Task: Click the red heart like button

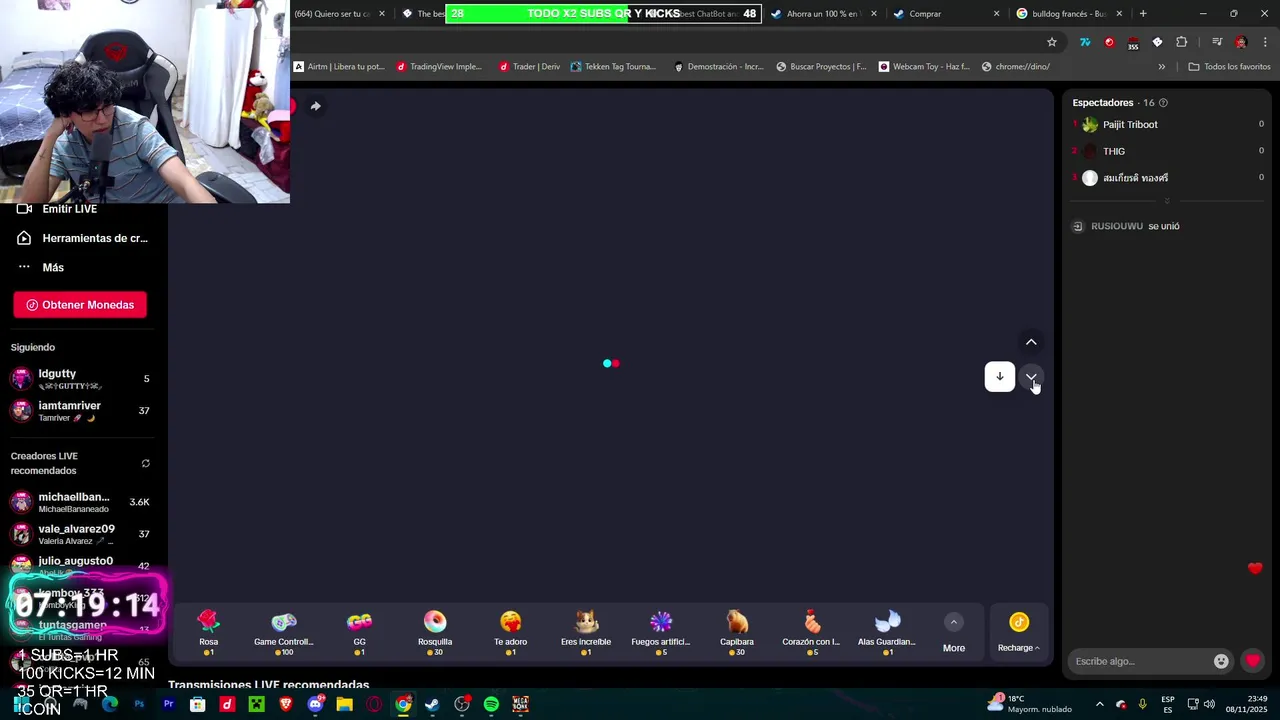Action: click(x=1253, y=661)
